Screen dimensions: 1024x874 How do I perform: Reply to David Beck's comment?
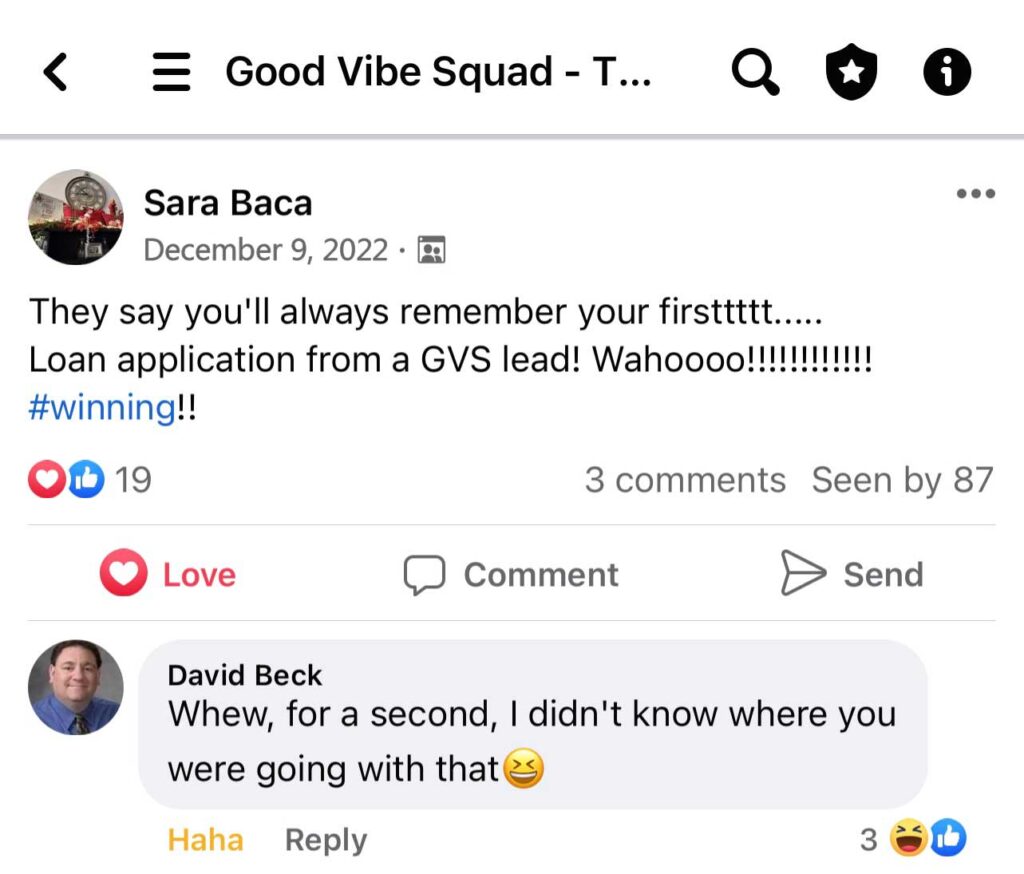pos(325,840)
